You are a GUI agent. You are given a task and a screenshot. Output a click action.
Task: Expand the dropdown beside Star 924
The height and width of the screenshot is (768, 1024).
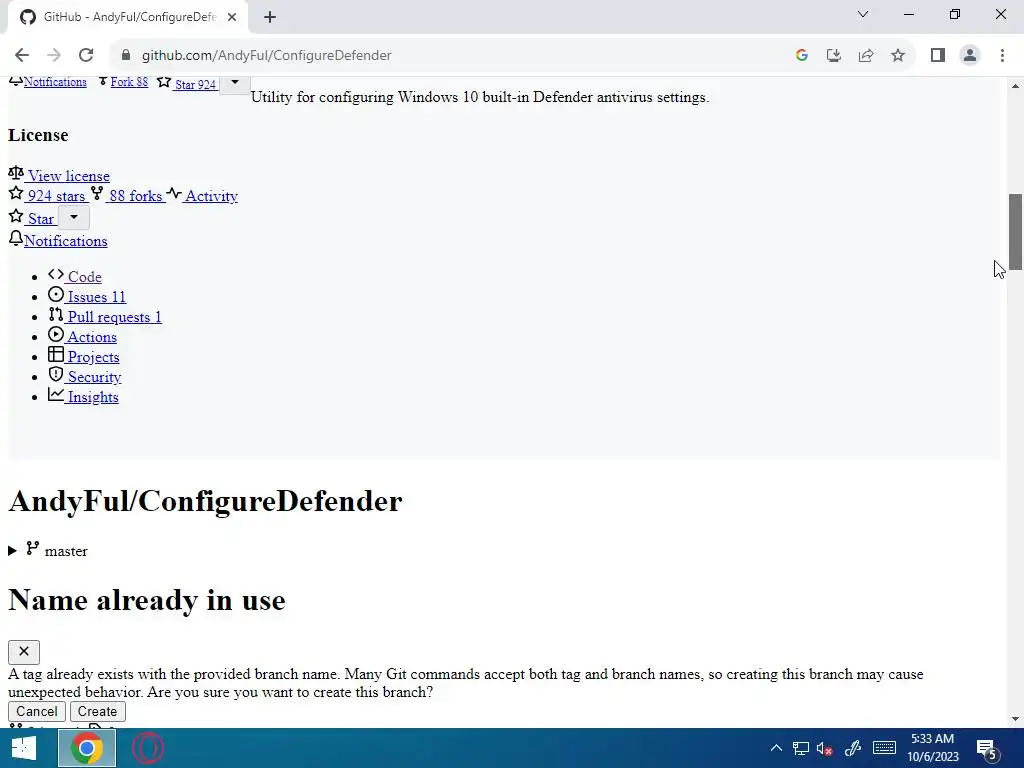click(235, 84)
